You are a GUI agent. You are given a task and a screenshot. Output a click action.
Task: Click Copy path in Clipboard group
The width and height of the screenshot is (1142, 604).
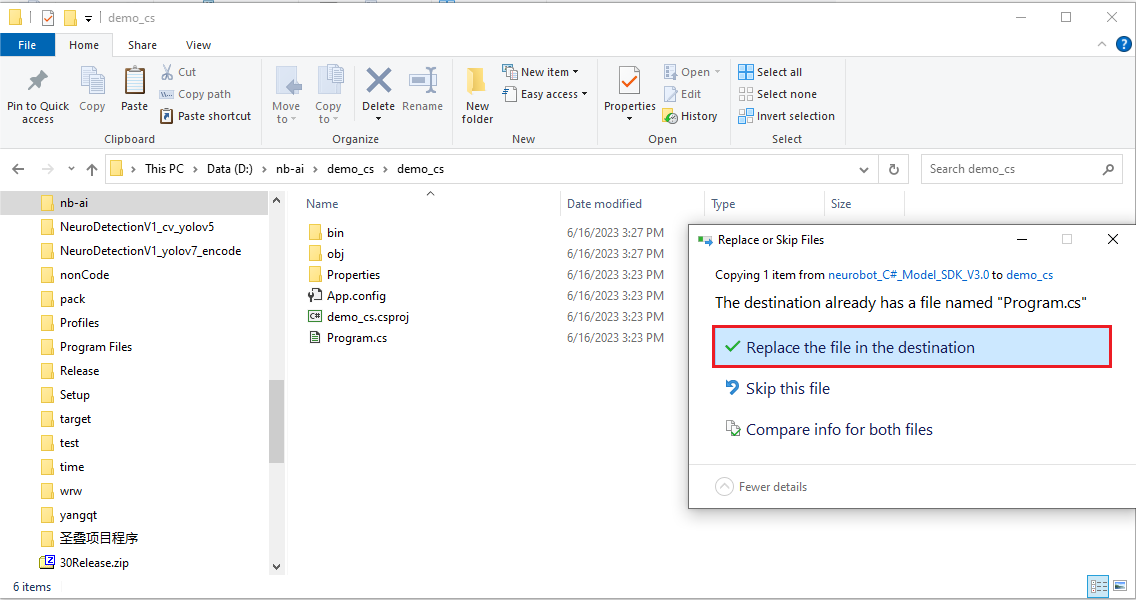pos(195,94)
